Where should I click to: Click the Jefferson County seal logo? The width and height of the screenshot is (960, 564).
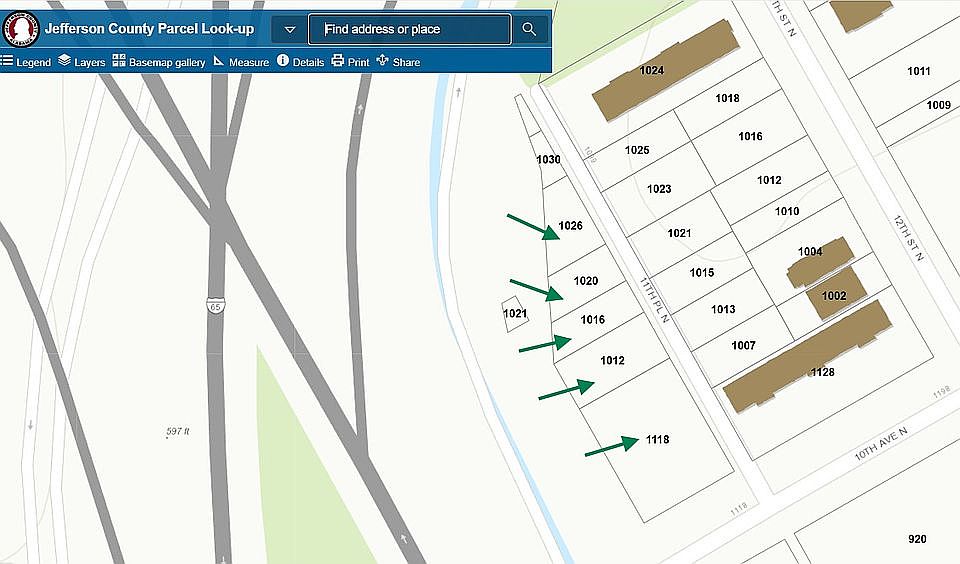coord(21,29)
